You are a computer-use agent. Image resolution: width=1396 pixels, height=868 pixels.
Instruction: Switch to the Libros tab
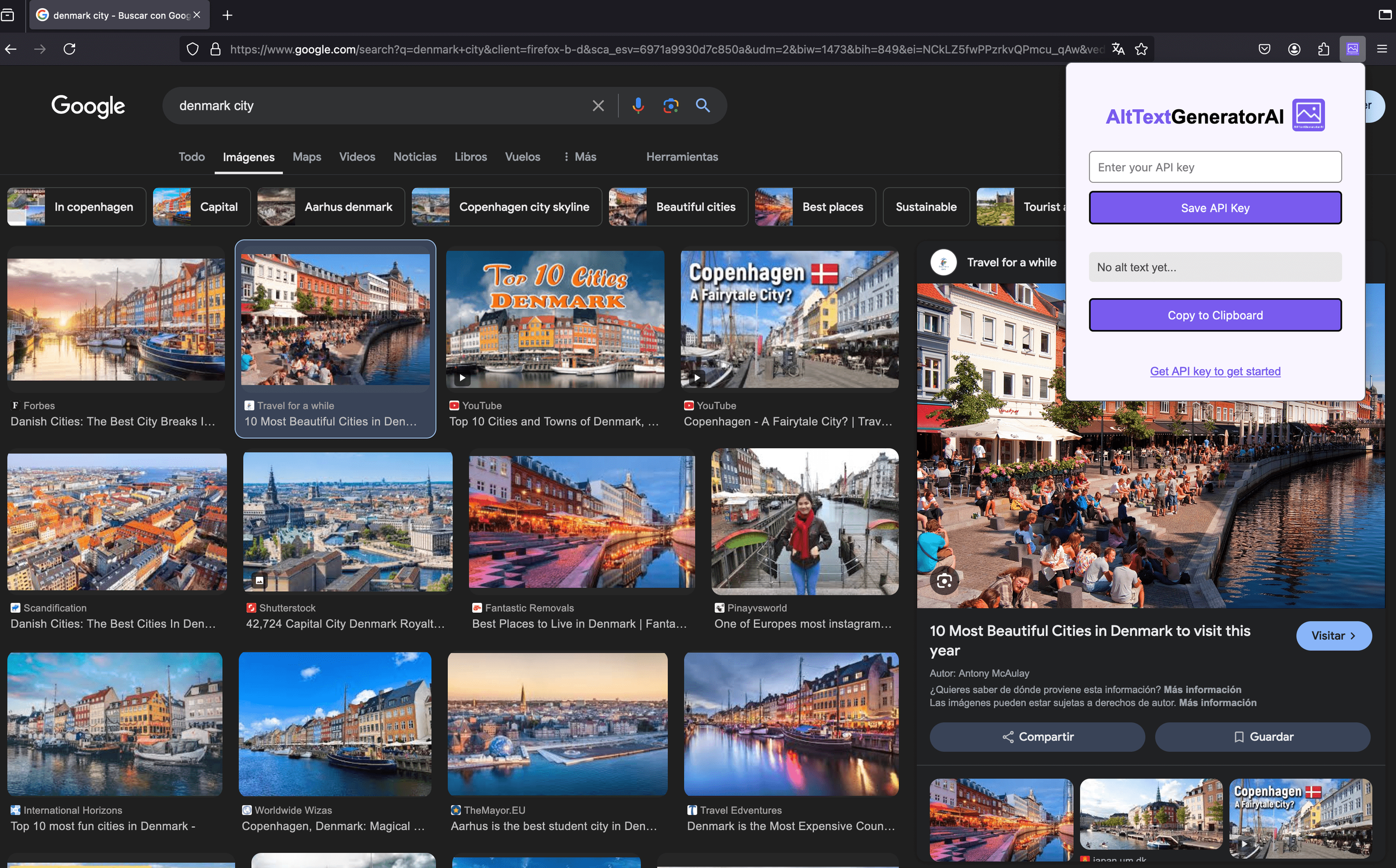click(x=471, y=157)
